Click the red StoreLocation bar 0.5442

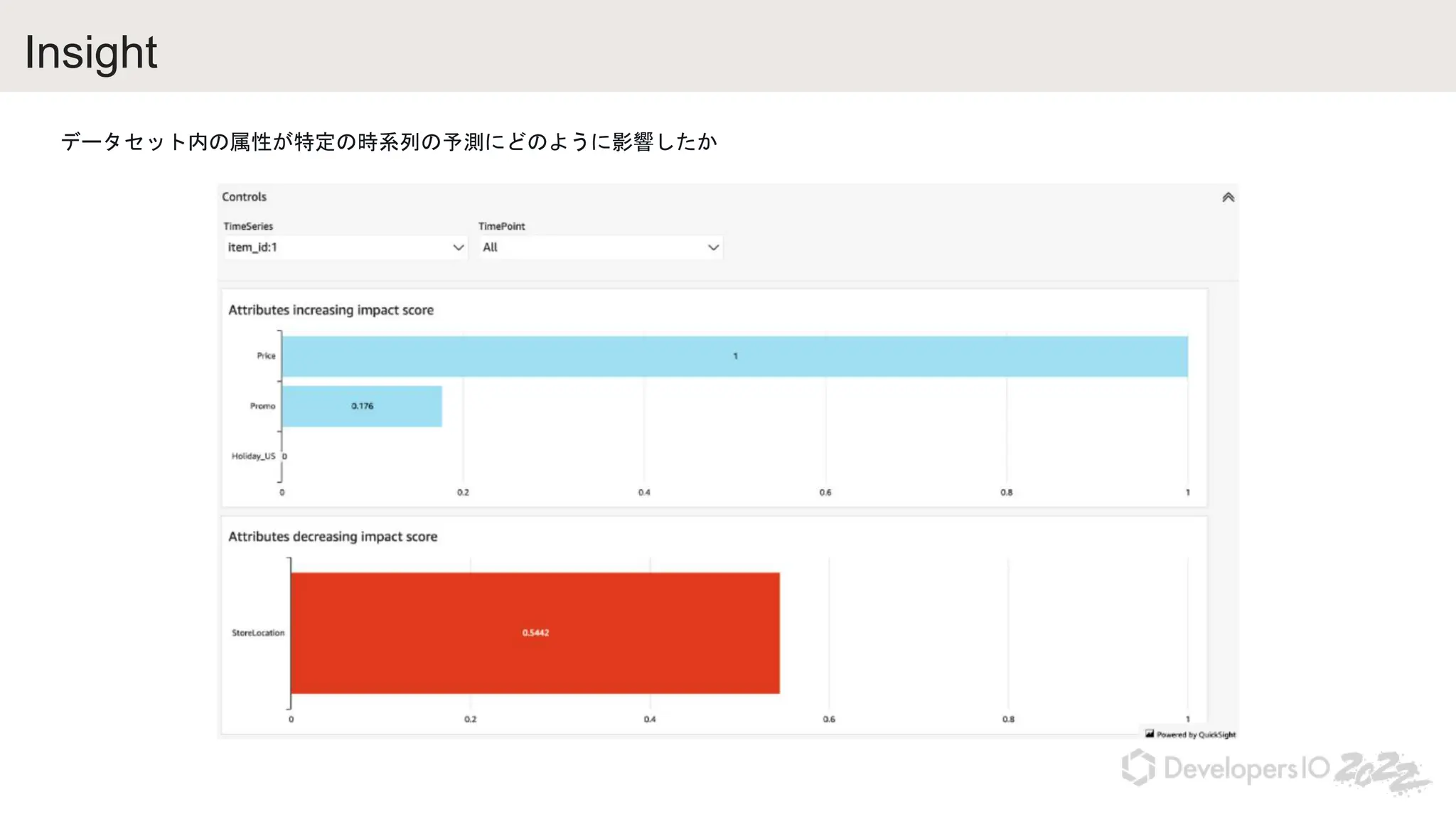(x=535, y=633)
